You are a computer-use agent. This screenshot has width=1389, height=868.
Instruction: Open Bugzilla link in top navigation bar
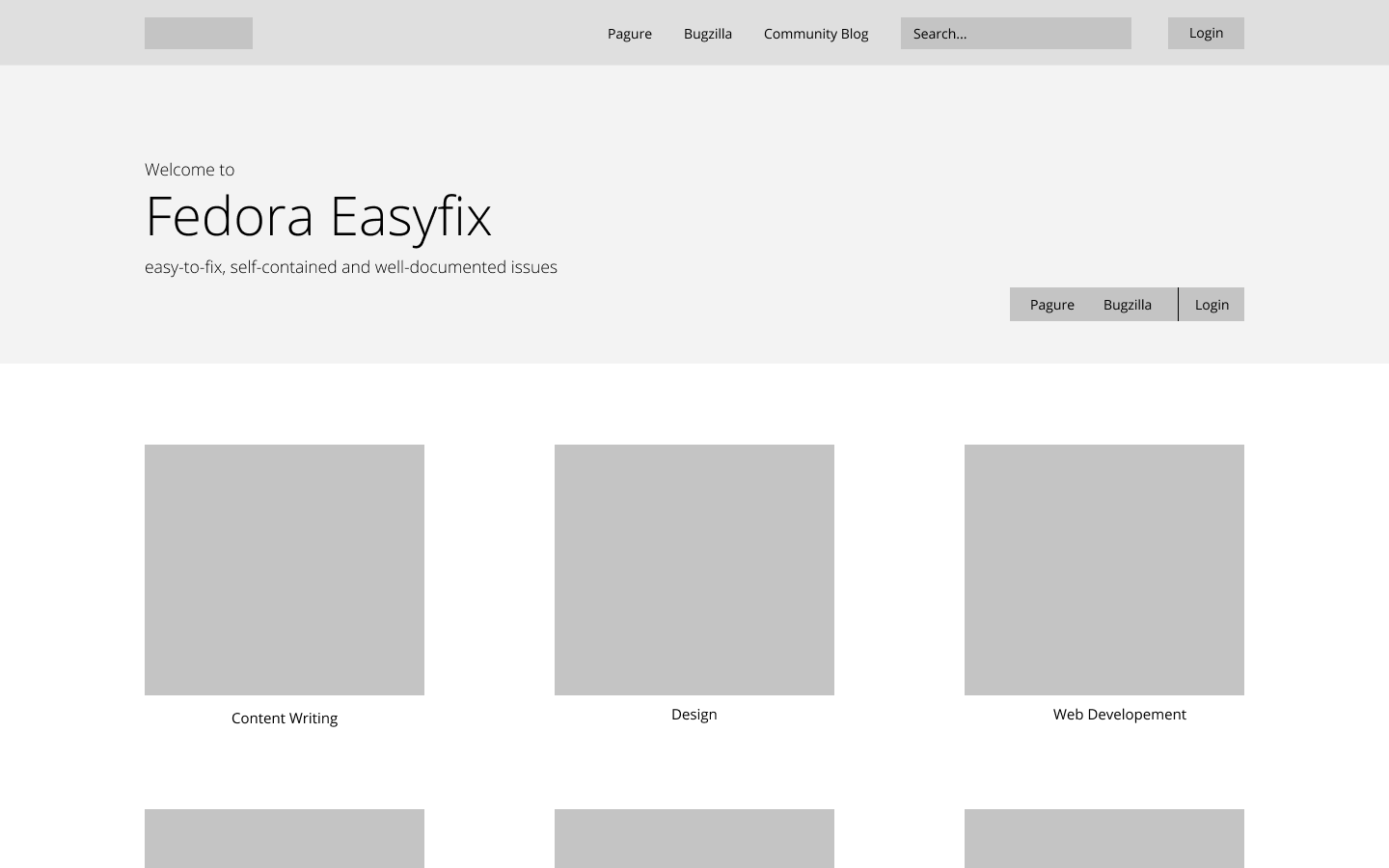(x=708, y=34)
